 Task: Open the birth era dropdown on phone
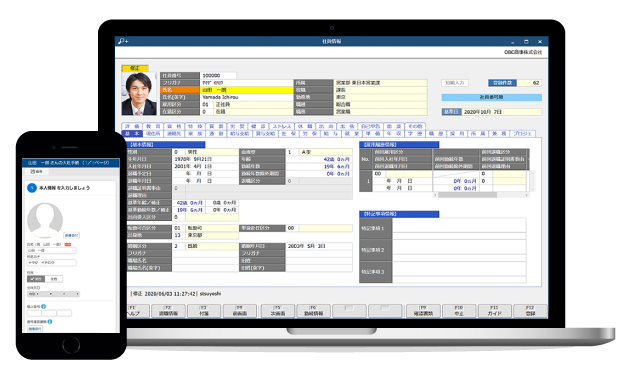coord(33,294)
